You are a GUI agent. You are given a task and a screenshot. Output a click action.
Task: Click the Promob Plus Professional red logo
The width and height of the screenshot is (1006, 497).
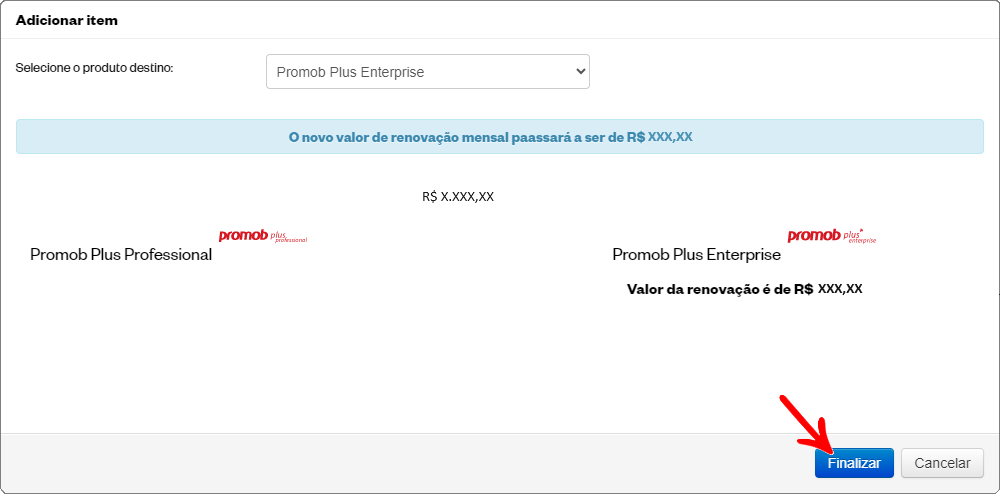[263, 236]
